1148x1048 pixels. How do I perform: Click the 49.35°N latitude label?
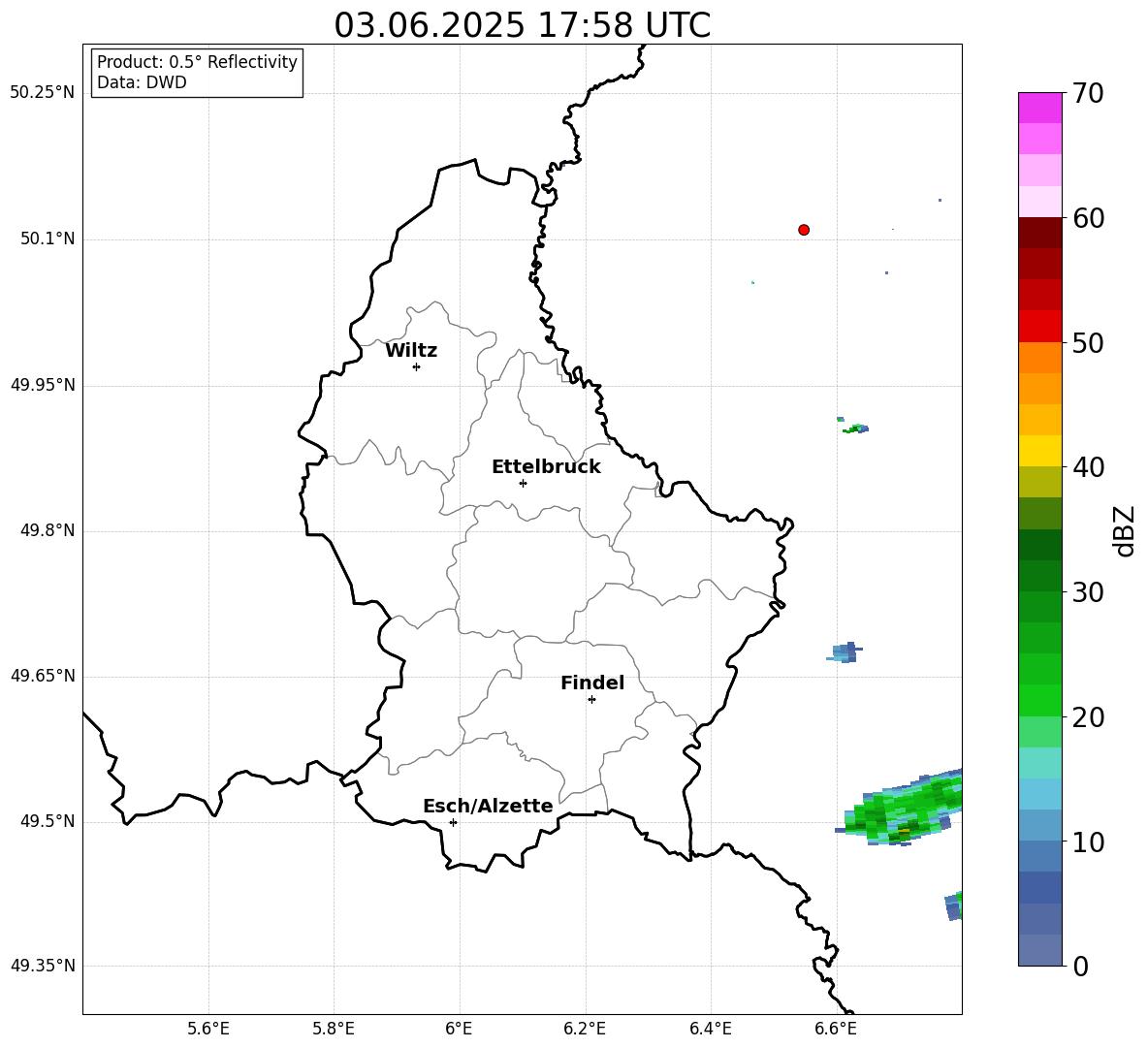[43, 966]
